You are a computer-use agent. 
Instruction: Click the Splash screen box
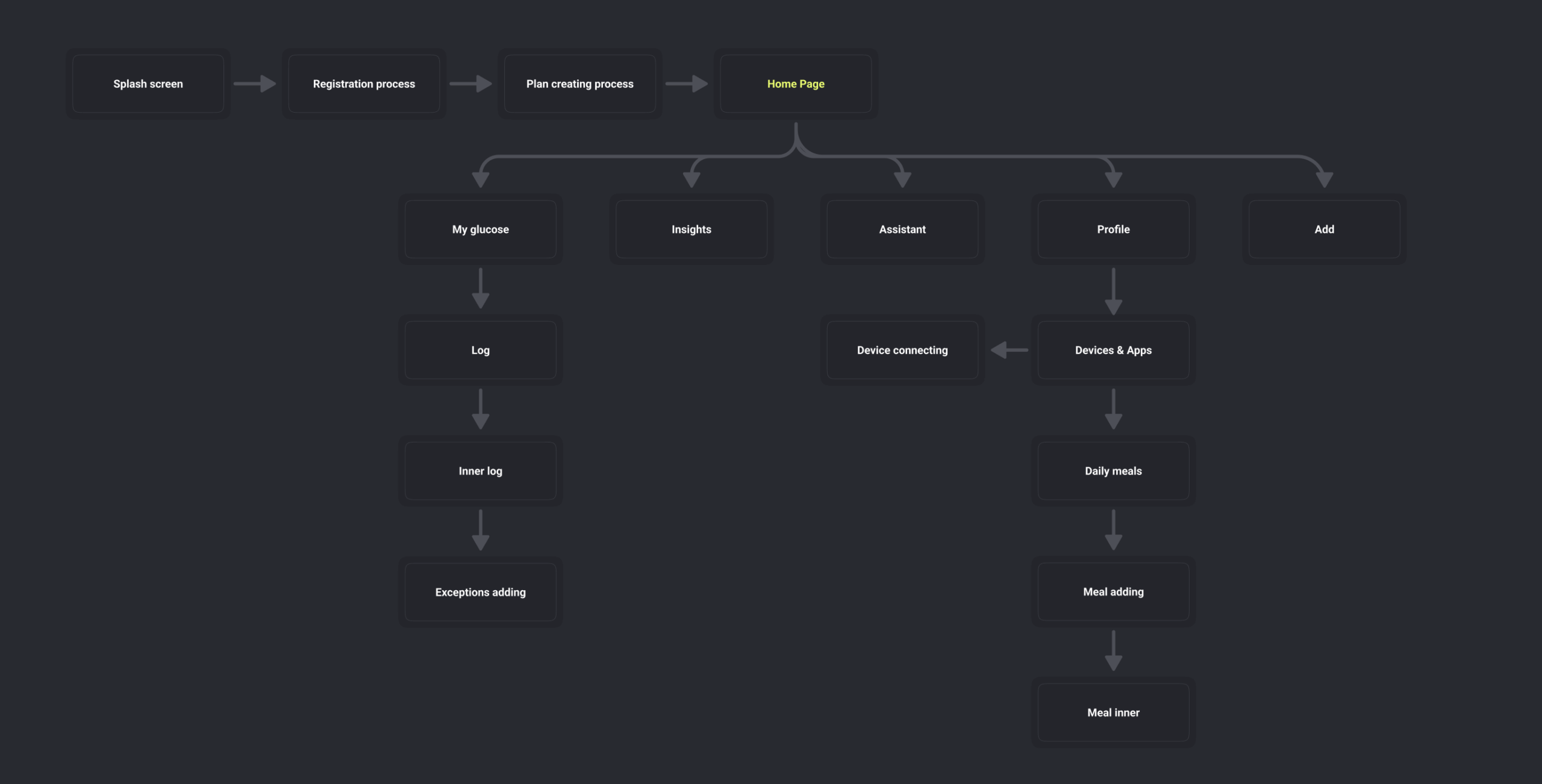point(148,84)
